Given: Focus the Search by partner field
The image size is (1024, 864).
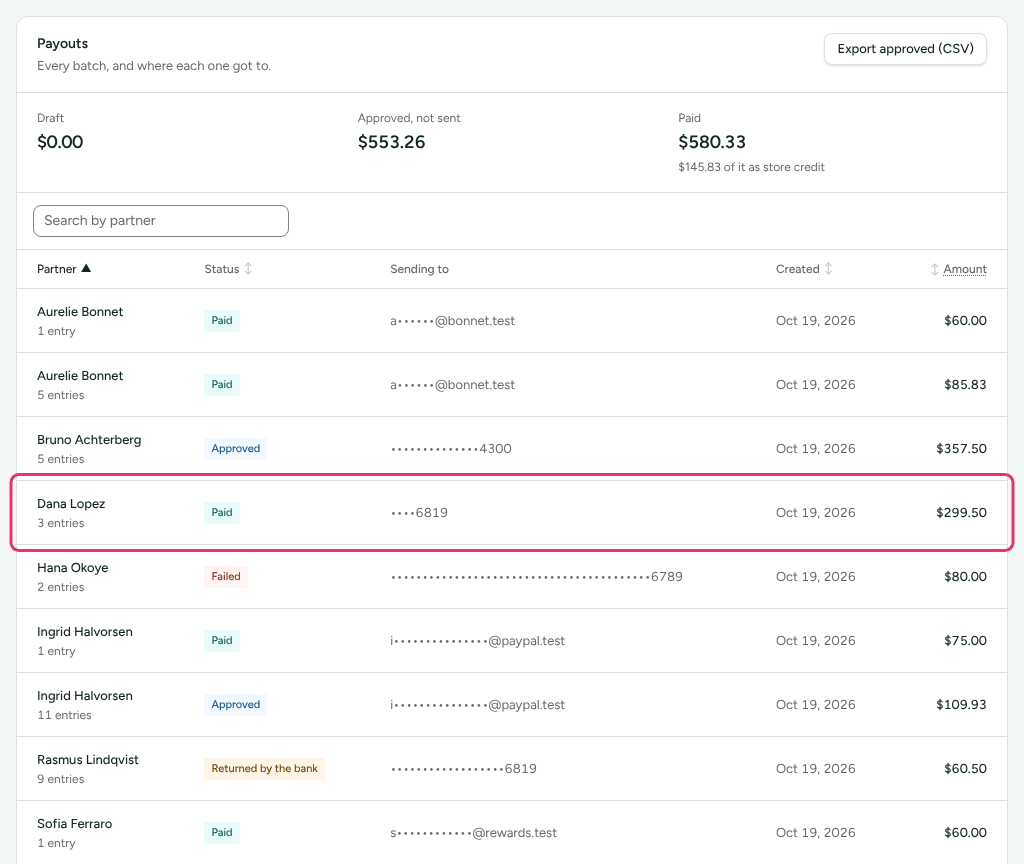Looking at the screenshot, I should pyautogui.click(x=161, y=221).
